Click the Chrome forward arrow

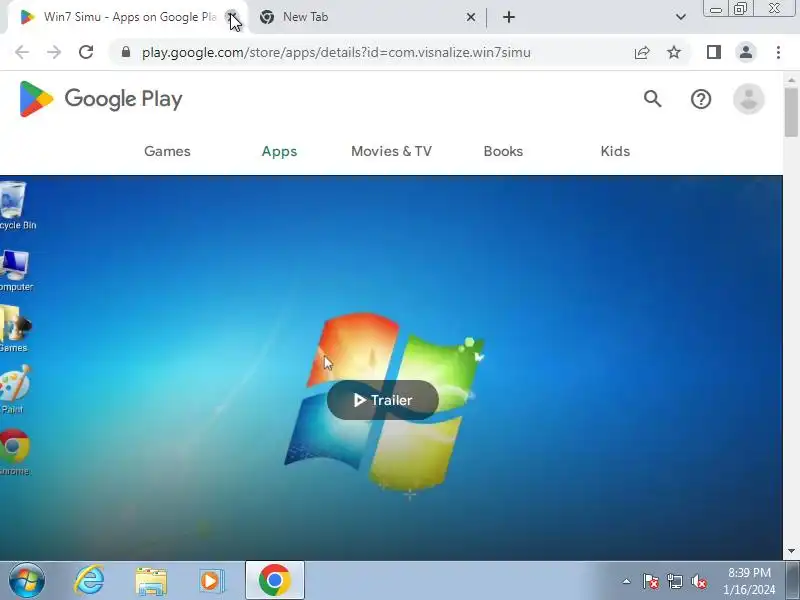tap(54, 52)
